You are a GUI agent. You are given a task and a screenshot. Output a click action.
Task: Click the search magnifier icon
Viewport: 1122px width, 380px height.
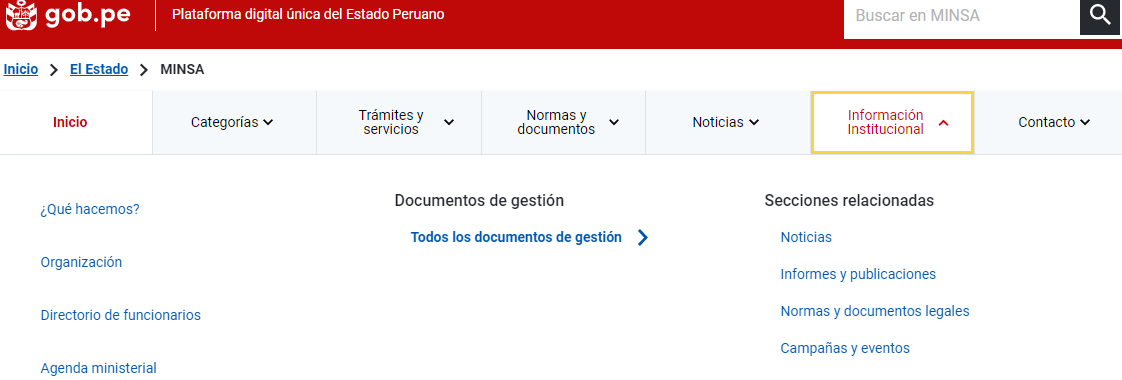coord(1100,16)
